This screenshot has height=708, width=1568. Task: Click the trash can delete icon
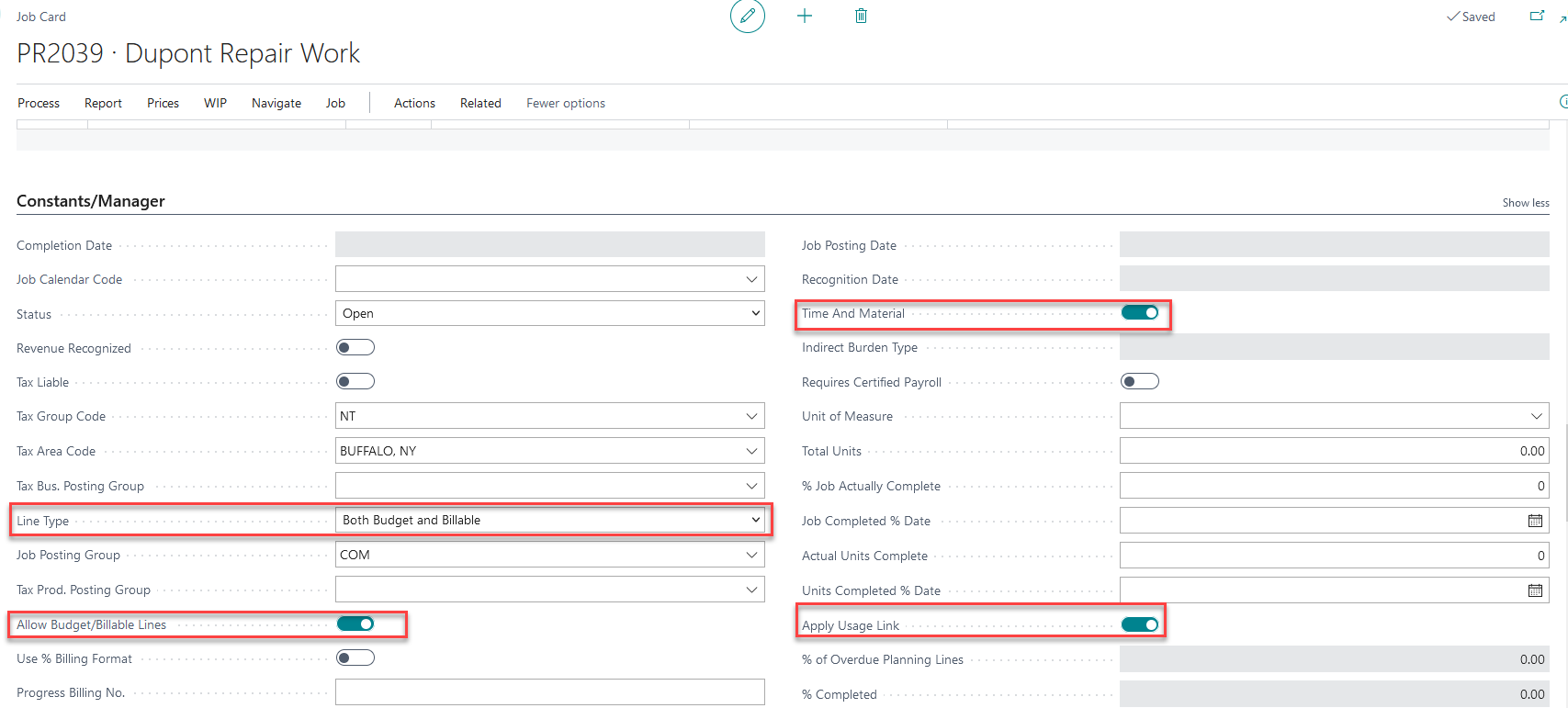coord(861,16)
